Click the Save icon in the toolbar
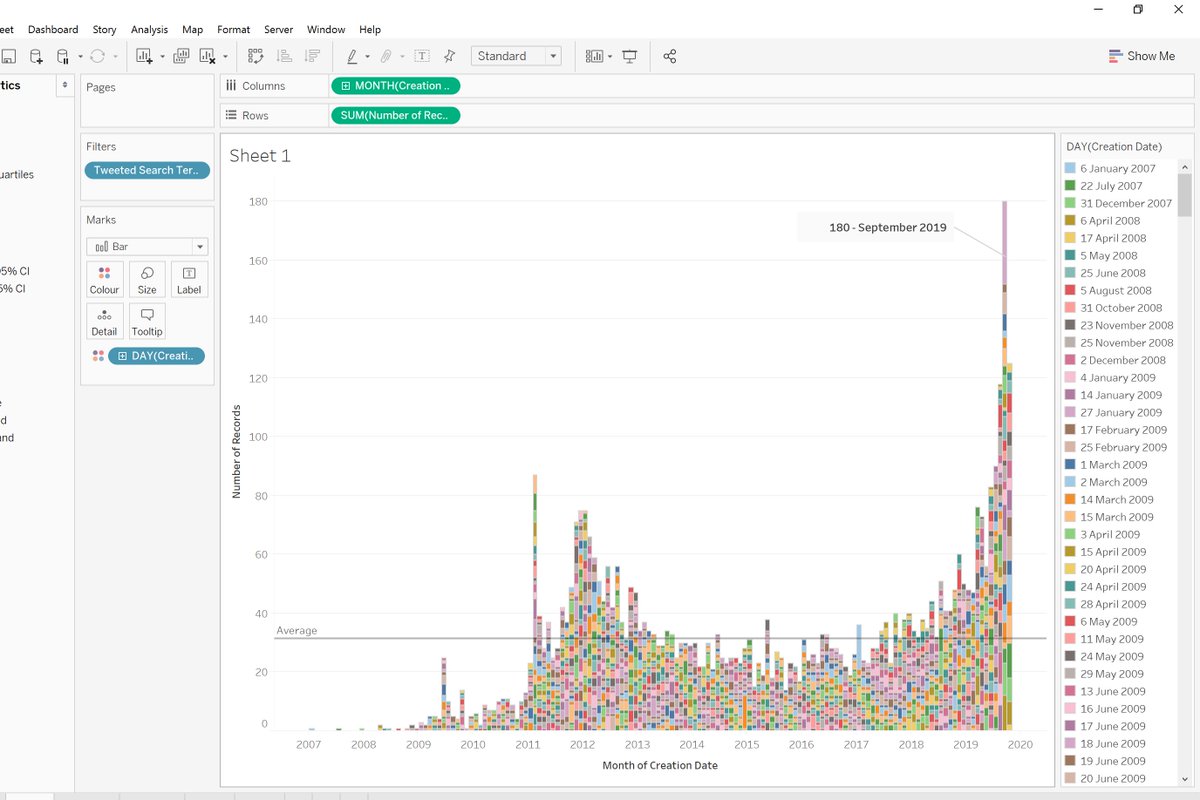1200x800 pixels. (x=8, y=56)
